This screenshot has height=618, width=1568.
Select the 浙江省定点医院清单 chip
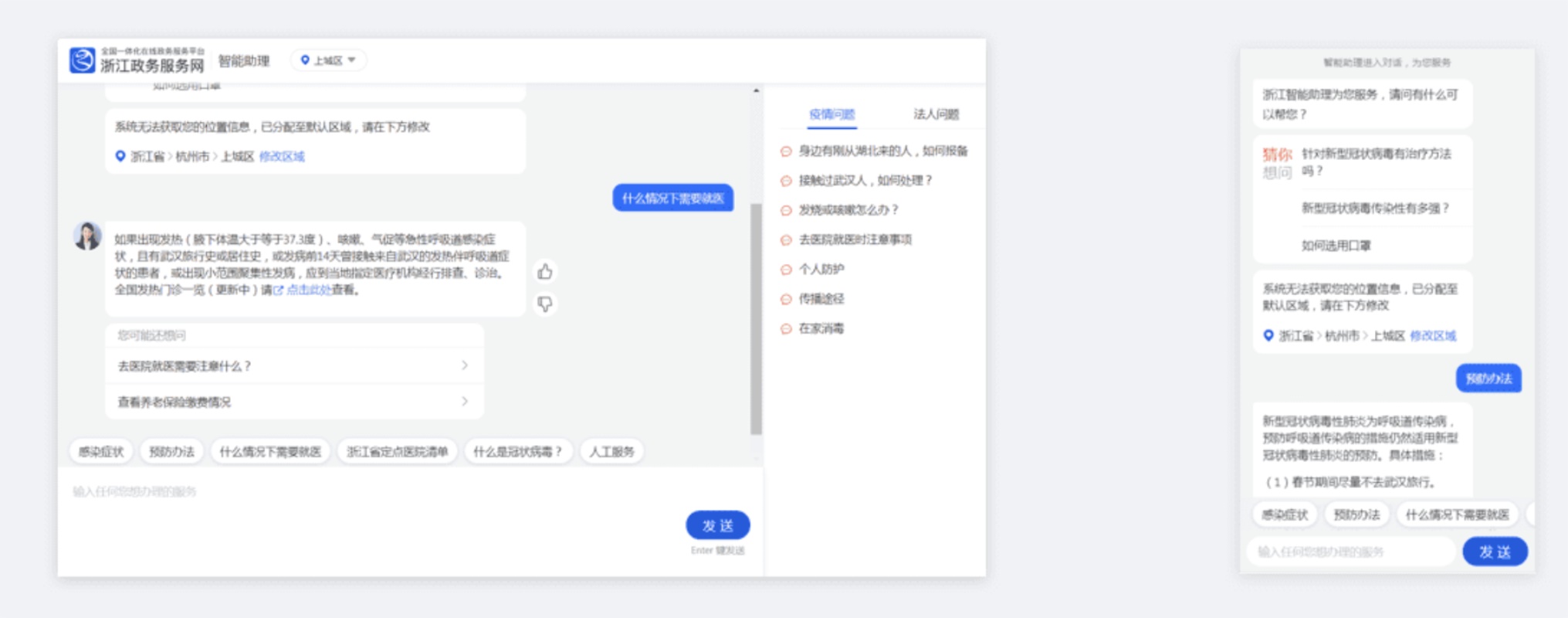point(398,452)
